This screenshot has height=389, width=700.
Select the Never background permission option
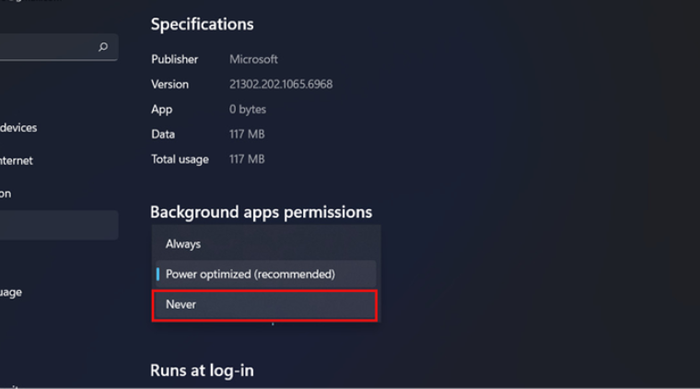pos(265,305)
